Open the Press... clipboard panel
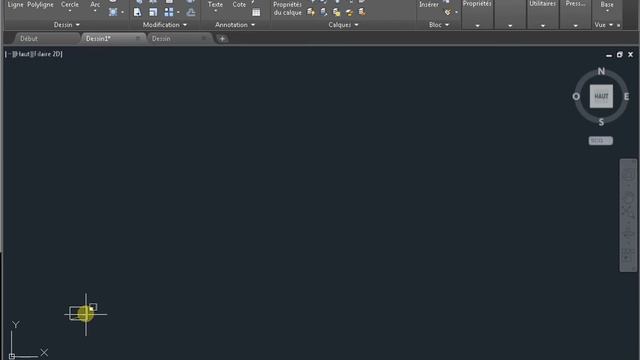Viewport: 640px width, 360px height. [x=575, y=4]
